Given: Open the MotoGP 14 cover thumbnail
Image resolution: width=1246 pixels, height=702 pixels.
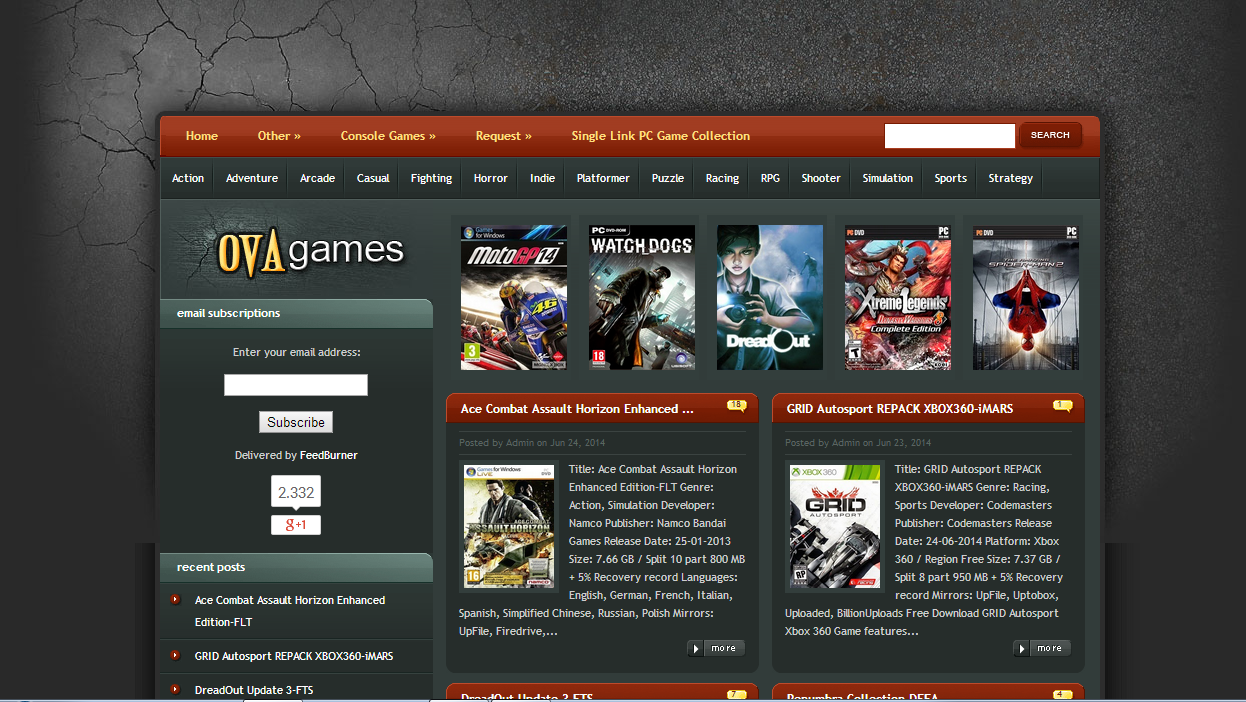Looking at the screenshot, I should (514, 297).
